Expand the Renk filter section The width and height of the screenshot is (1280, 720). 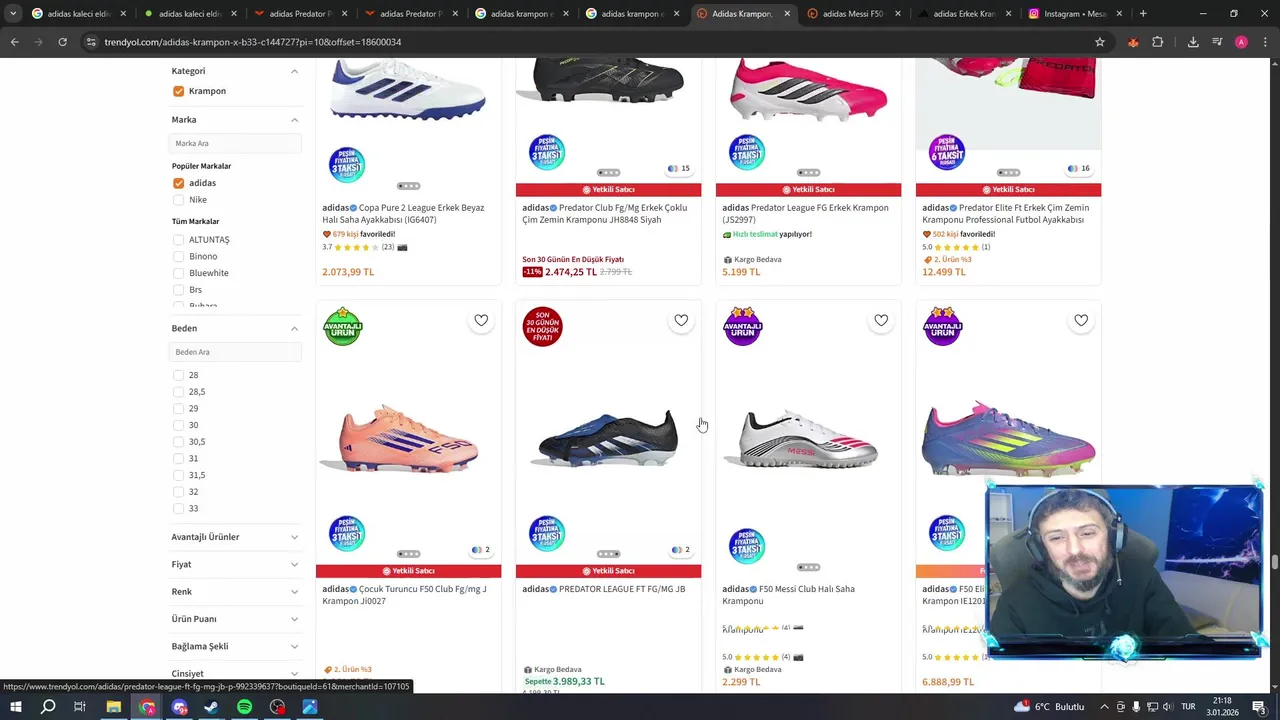click(x=235, y=592)
